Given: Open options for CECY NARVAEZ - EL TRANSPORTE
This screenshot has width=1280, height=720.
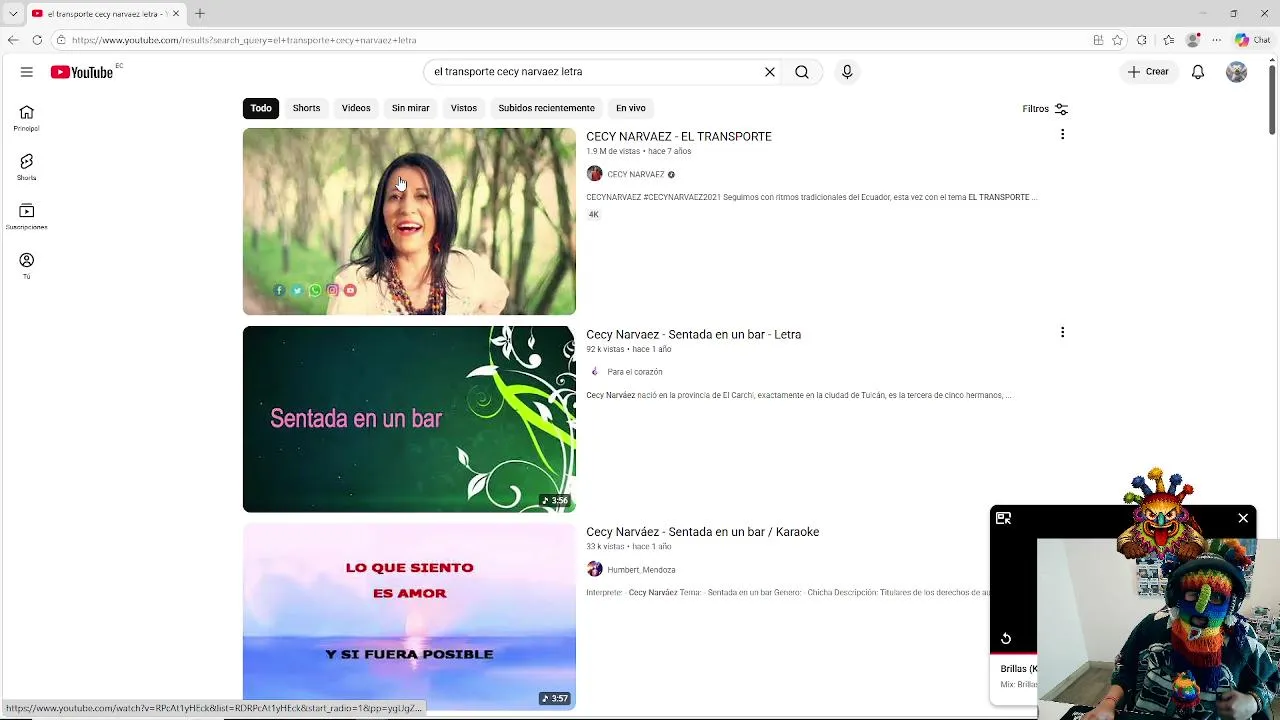Looking at the screenshot, I should click(x=1062, y=134).
